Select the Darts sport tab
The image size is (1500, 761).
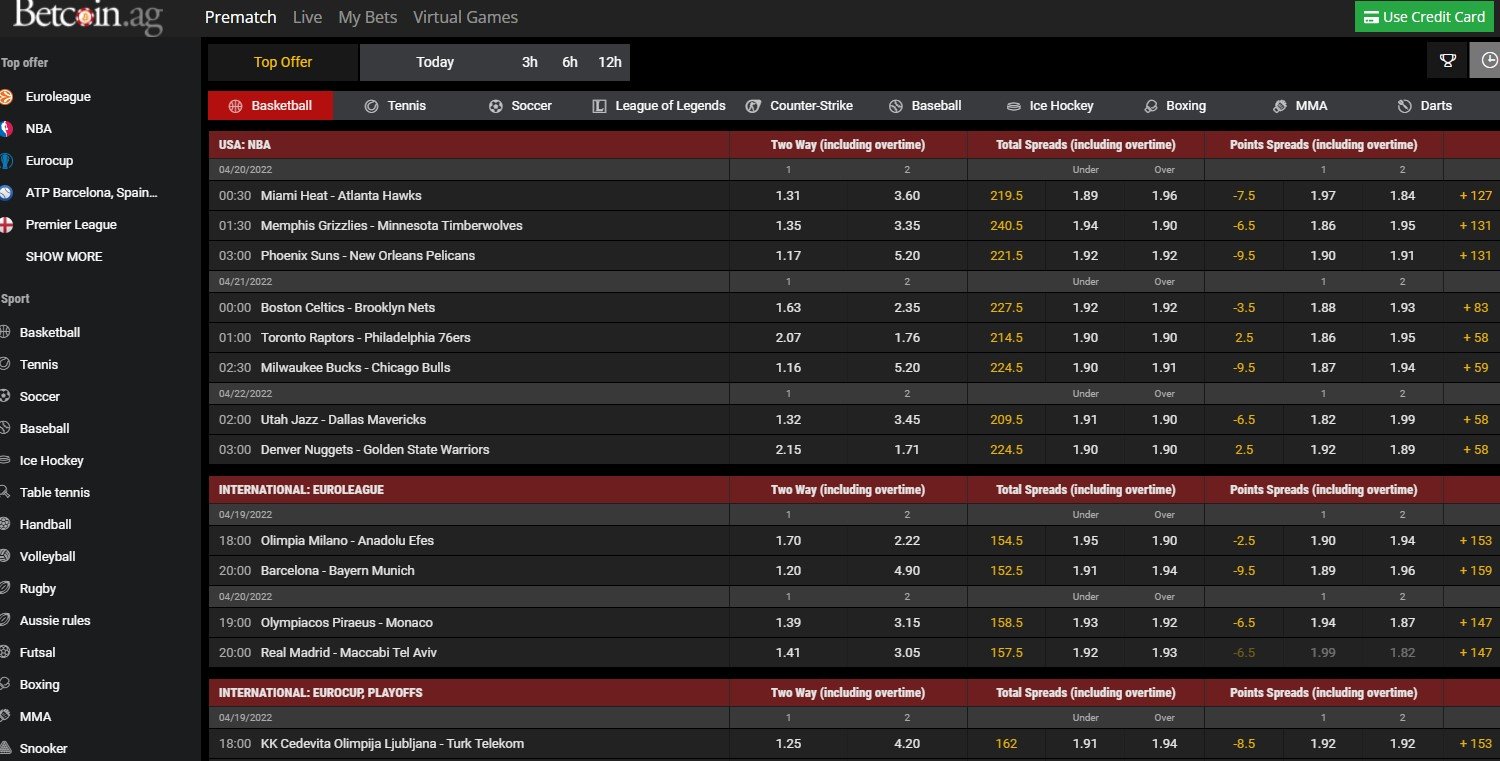1425,106
